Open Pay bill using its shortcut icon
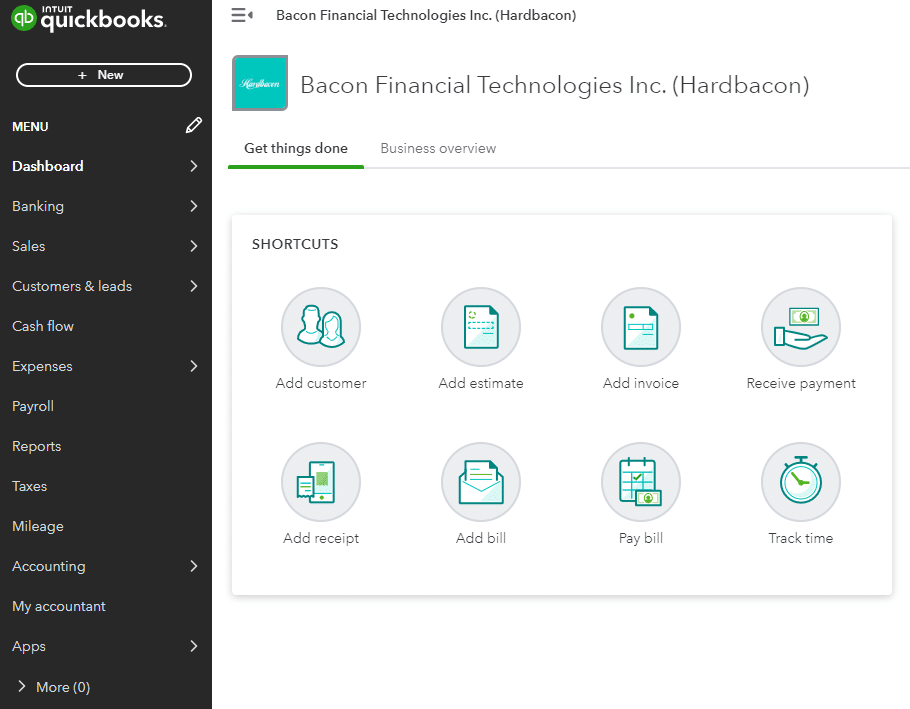The image size is (910, 709). point(640,481)
